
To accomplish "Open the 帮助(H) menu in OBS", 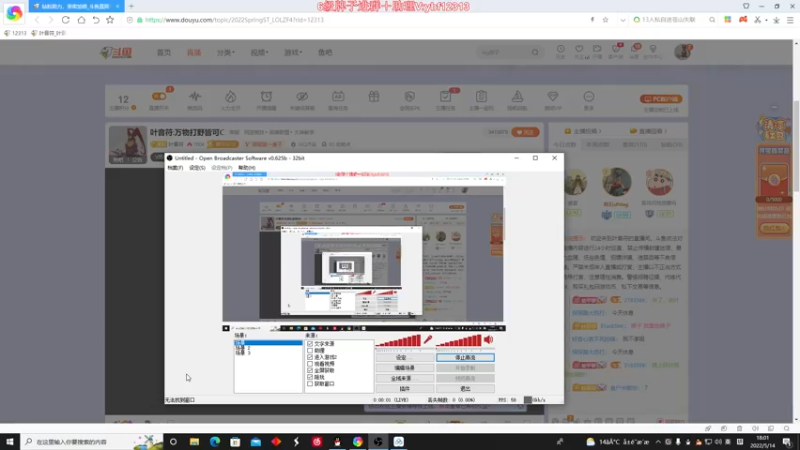I will pyautogui.click(x=246, y=168).
